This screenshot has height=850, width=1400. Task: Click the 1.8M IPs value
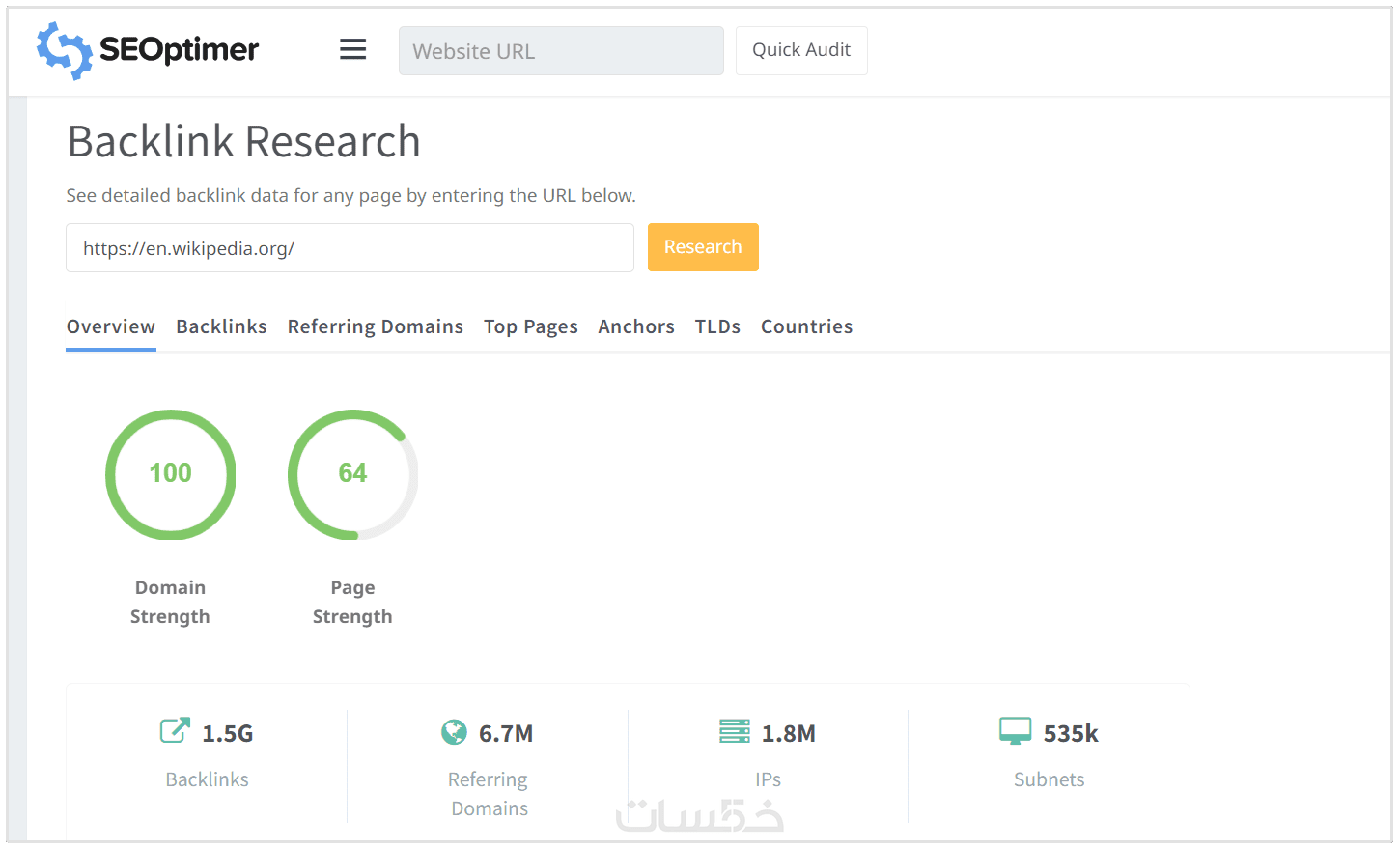(x=789, y=734)
